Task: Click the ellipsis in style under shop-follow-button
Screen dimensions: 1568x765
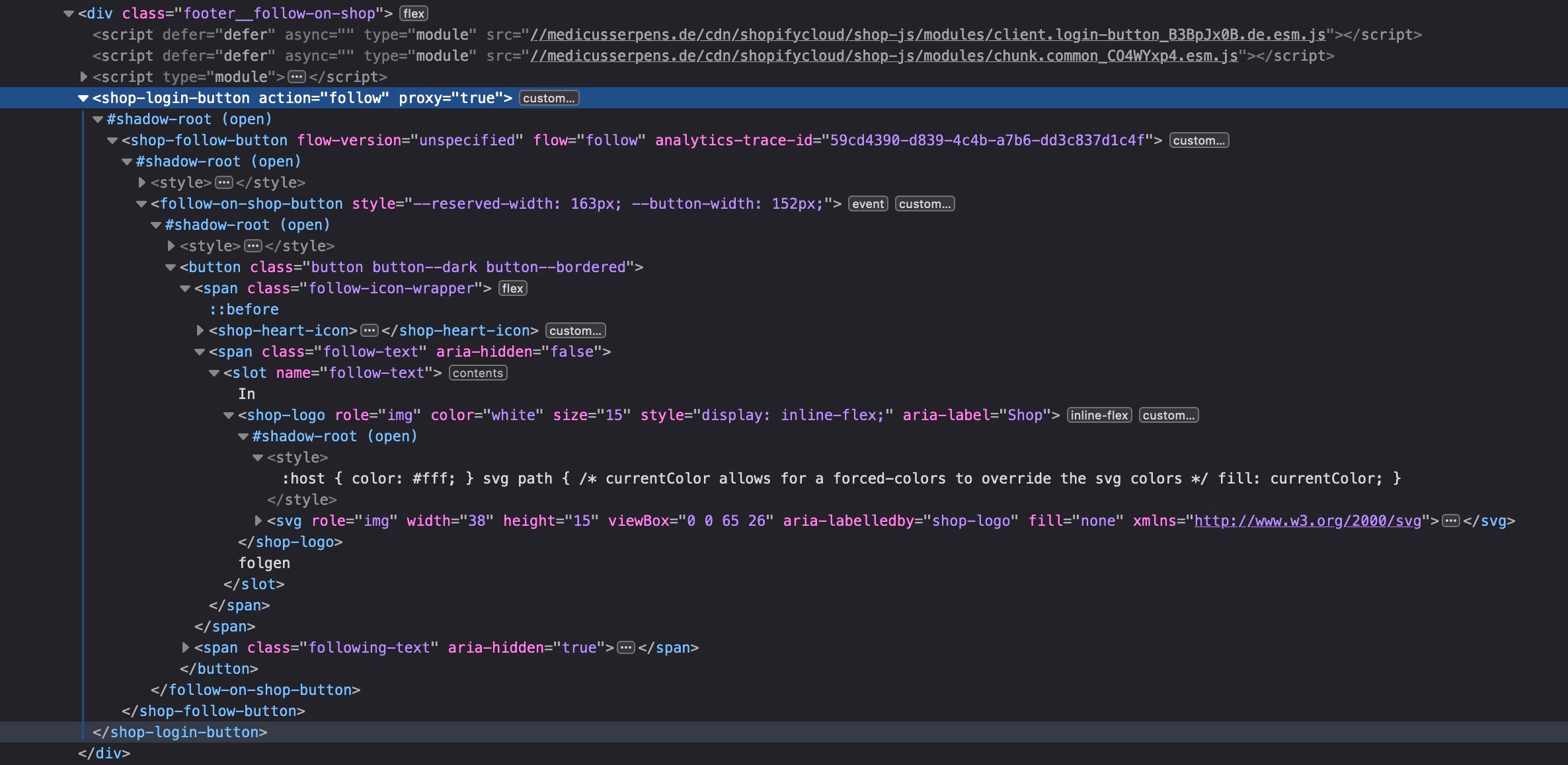Action: click(224, 182)
